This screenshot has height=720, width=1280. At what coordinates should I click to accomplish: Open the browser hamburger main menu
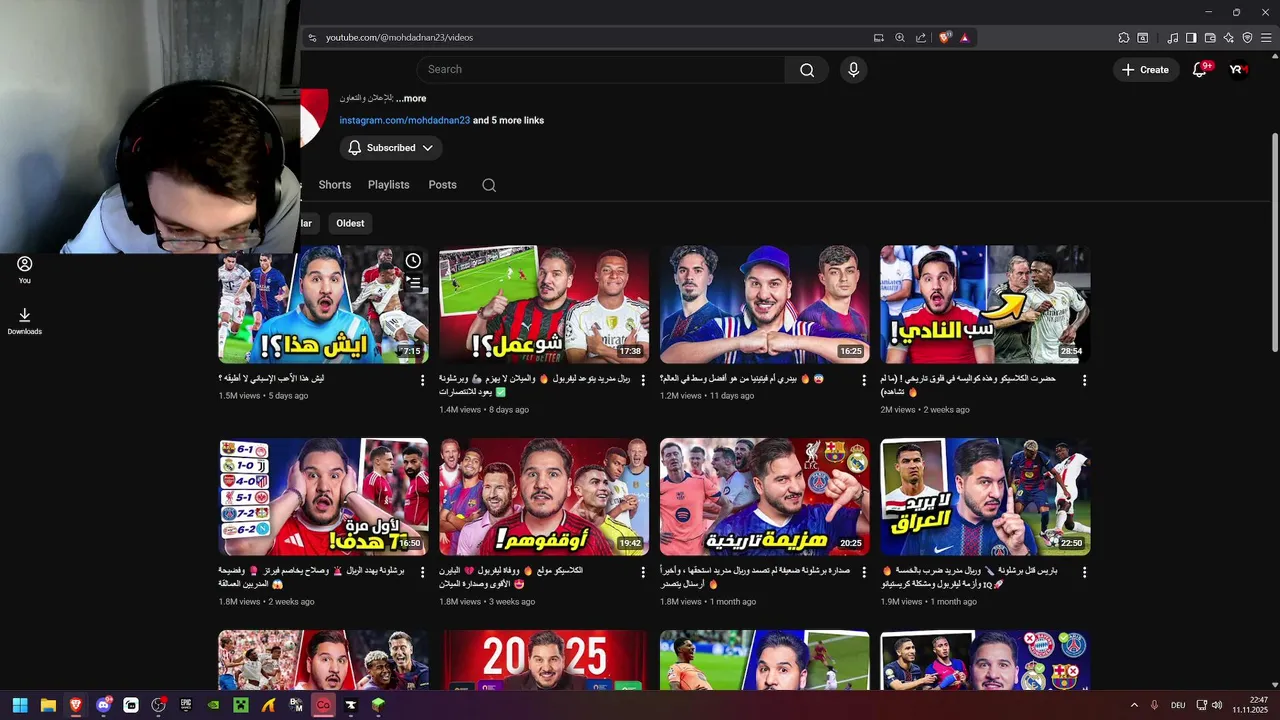click(1266, 38)
